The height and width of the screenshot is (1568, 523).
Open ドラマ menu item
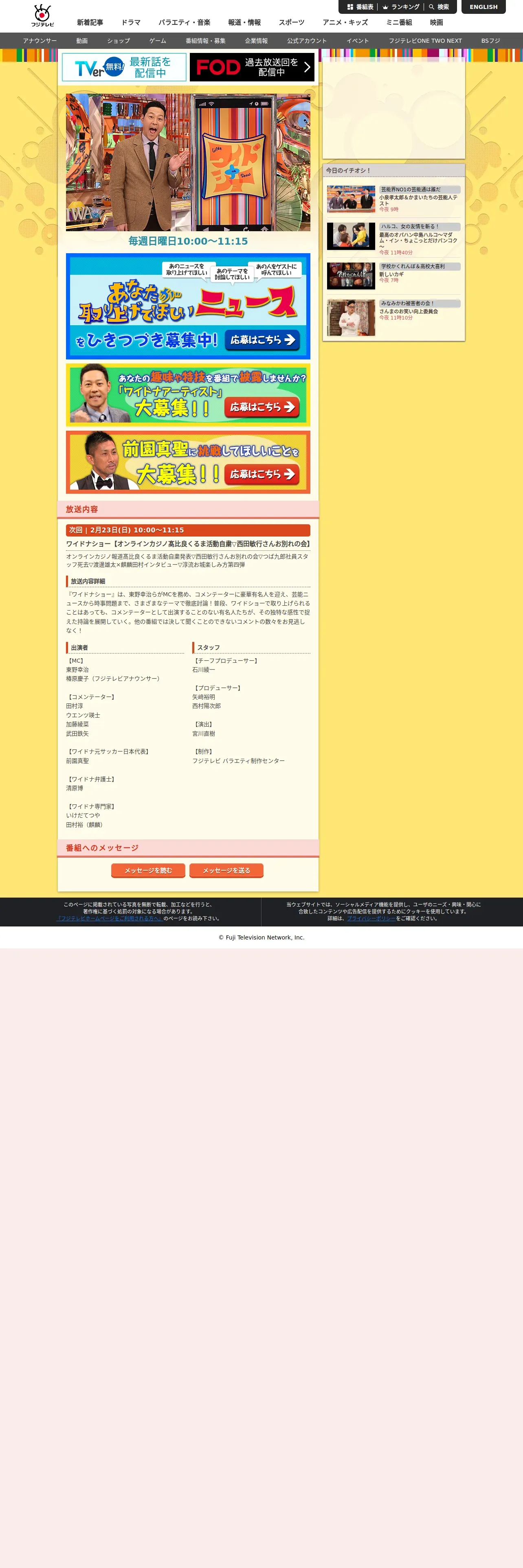pyautogui.click(x=131, y=22)
